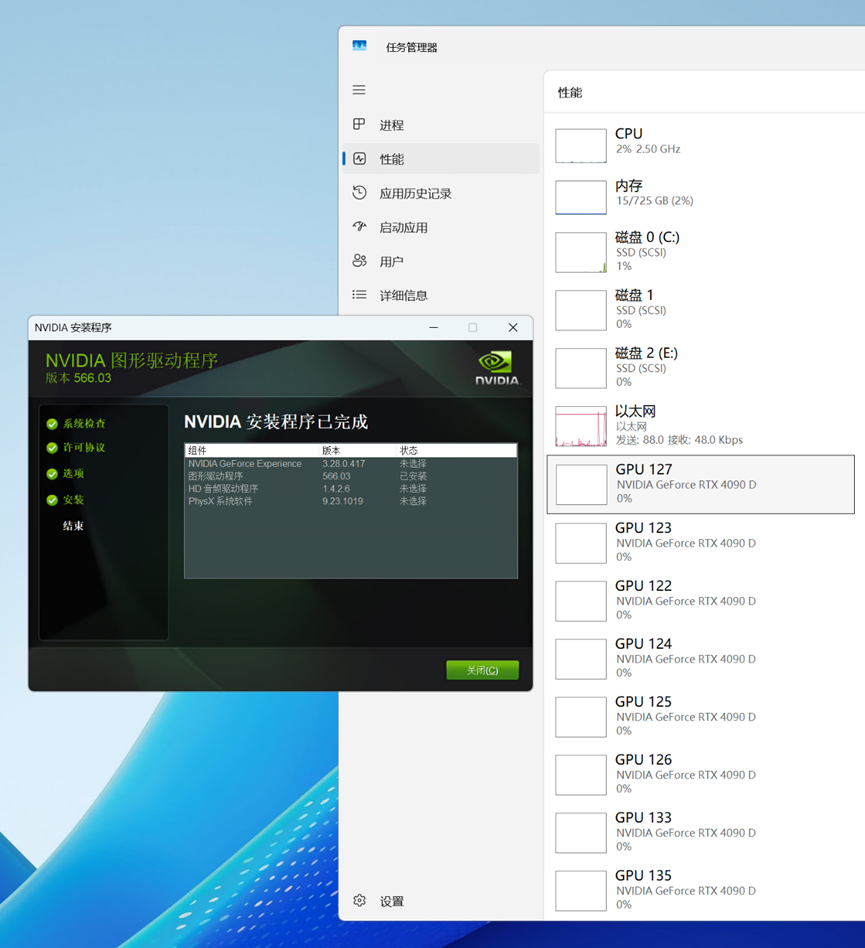Click Ethernet '发送: 88.0 接收: 48.0 Kbps' text
Viewport: 865px width, 948px height.
[x=679, y=440]
